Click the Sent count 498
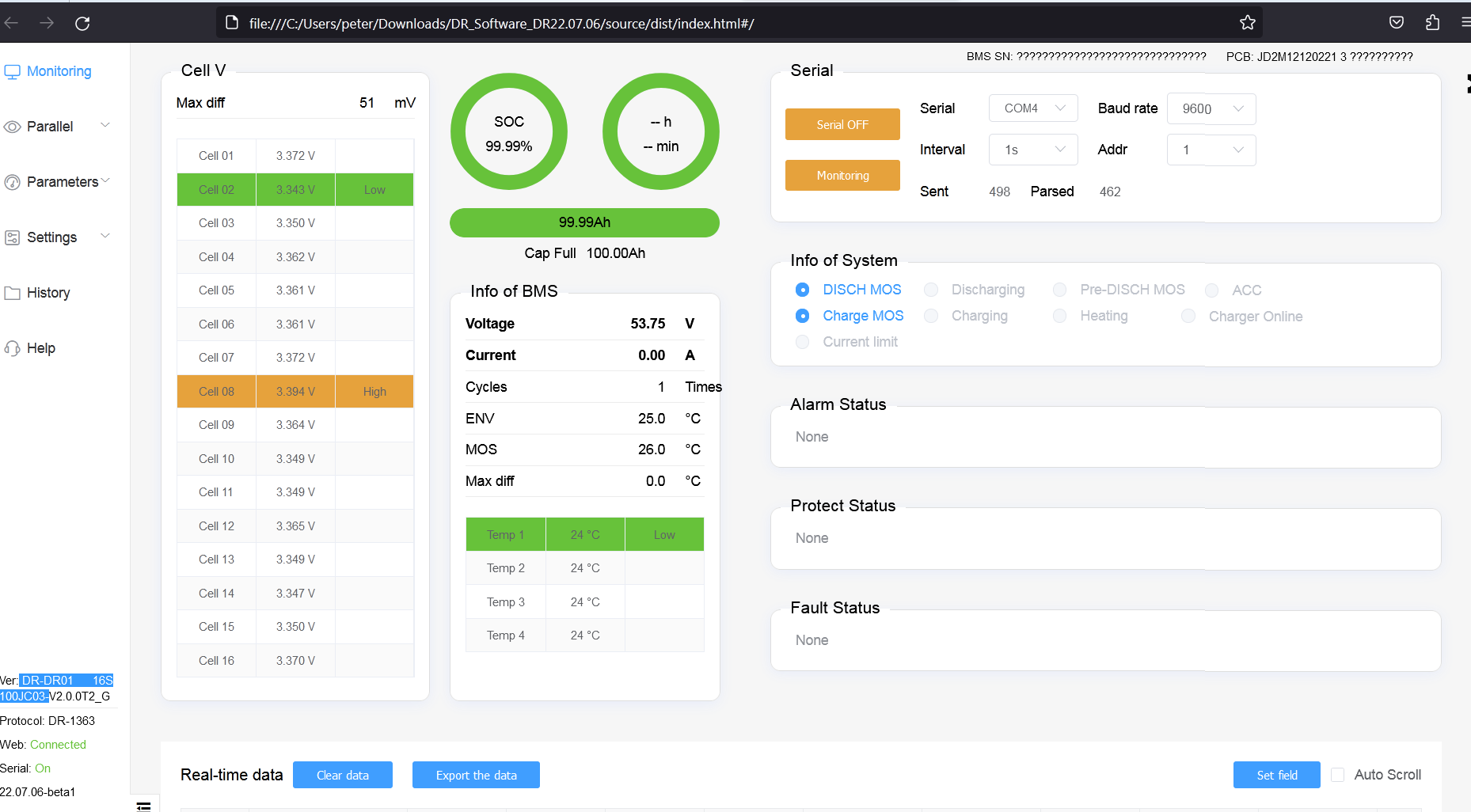Viewport: 1471px width, 812px height. [x=1000, y=192]
